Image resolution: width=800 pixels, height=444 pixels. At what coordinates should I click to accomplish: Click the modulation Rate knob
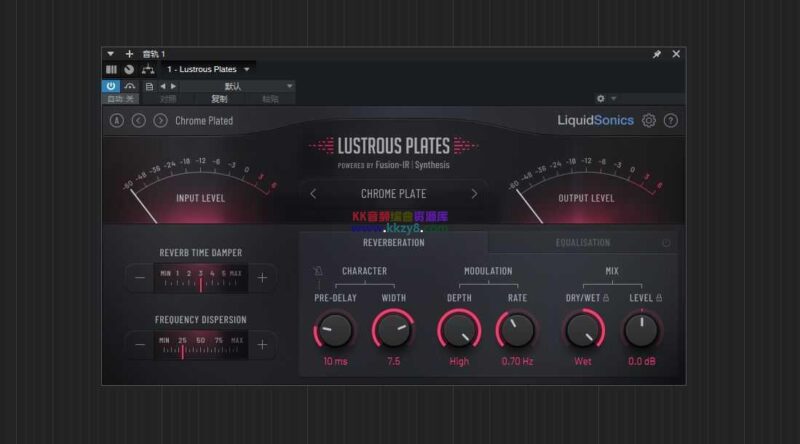(x=517, y=330)
